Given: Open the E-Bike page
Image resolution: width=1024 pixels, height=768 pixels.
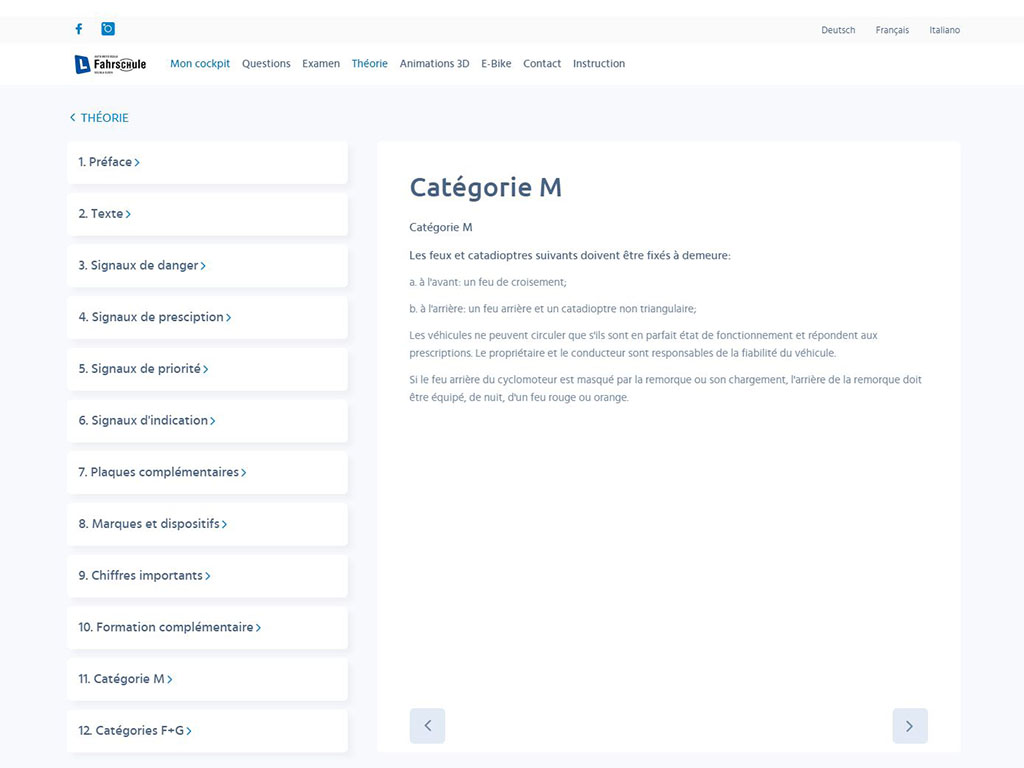Looking at the screenshot, I should coord(496,64).
